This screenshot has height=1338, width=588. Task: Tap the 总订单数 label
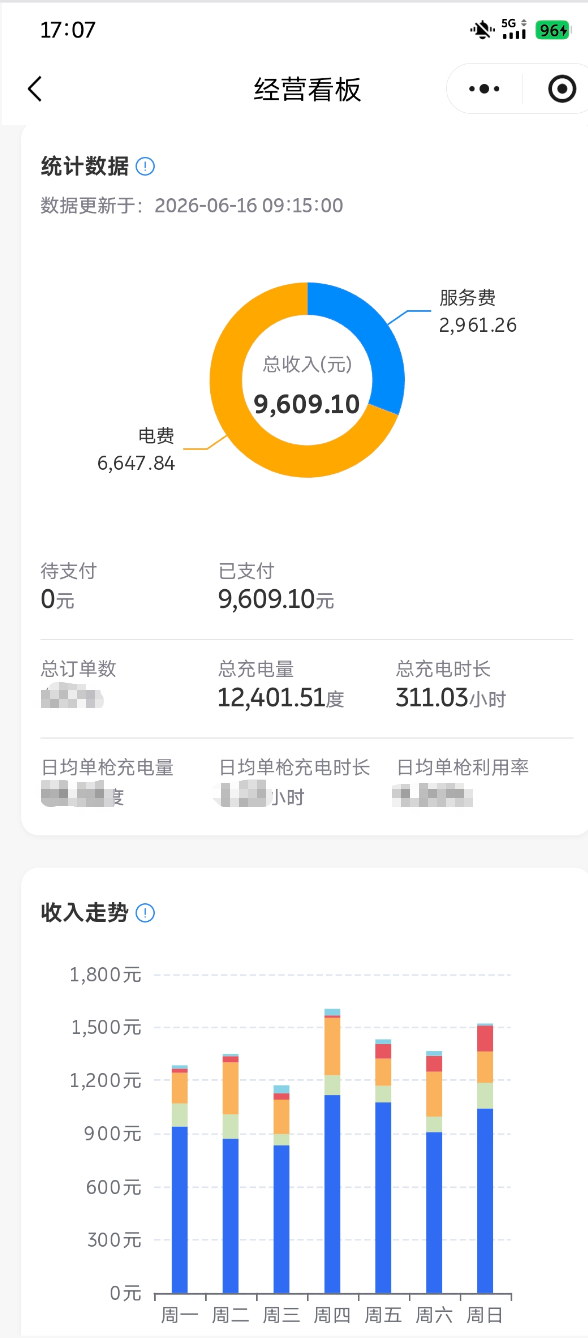pyautogui.click(x=78, y=669)
